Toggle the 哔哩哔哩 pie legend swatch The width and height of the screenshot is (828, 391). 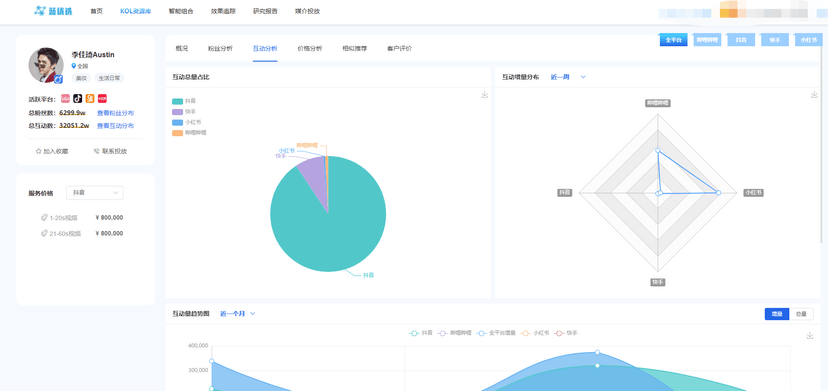(178, 133)
